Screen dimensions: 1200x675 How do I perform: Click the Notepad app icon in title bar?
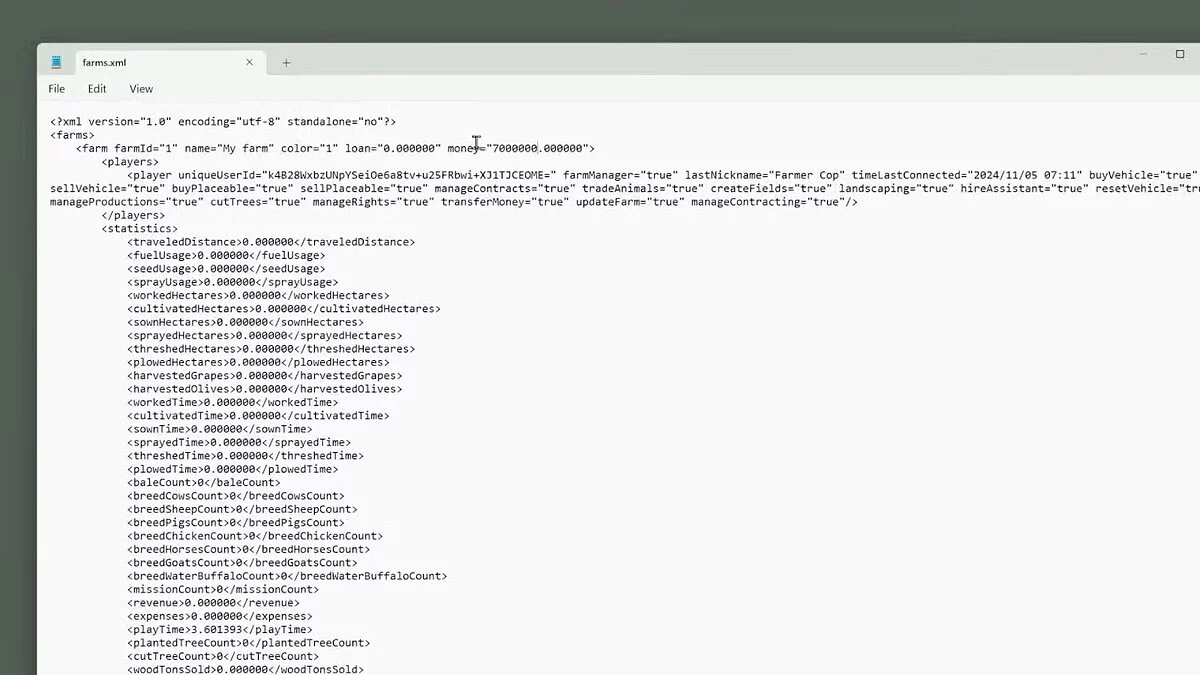pyautogui.click(x=57, y=62)
